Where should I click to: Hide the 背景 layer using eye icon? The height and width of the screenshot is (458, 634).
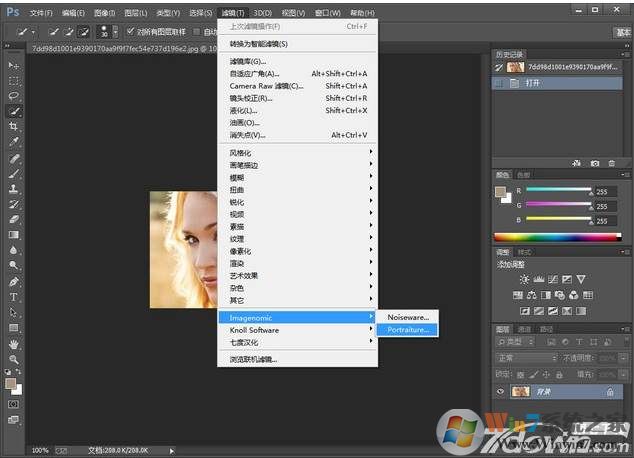502,391
